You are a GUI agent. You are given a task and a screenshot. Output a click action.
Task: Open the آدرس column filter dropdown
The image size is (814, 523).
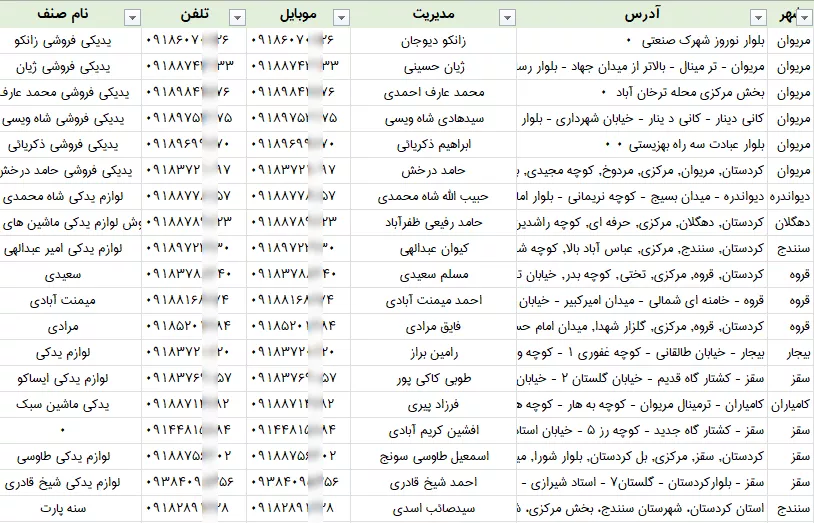pos(758,18)
